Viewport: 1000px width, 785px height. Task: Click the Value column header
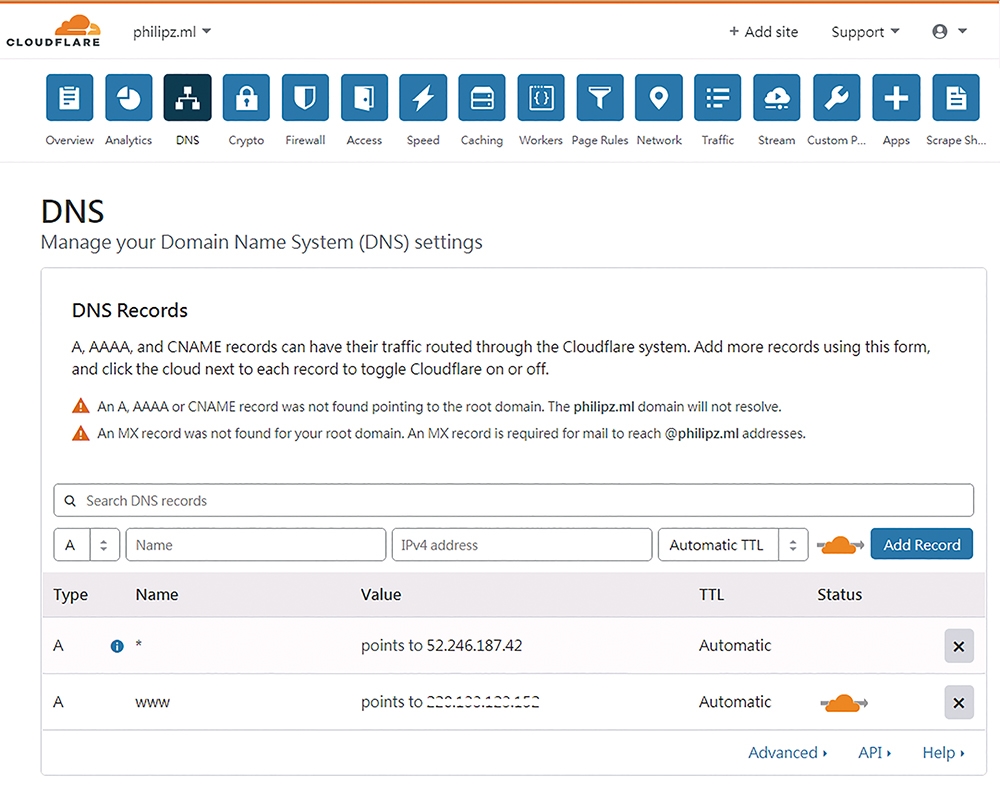pos(381,595)
